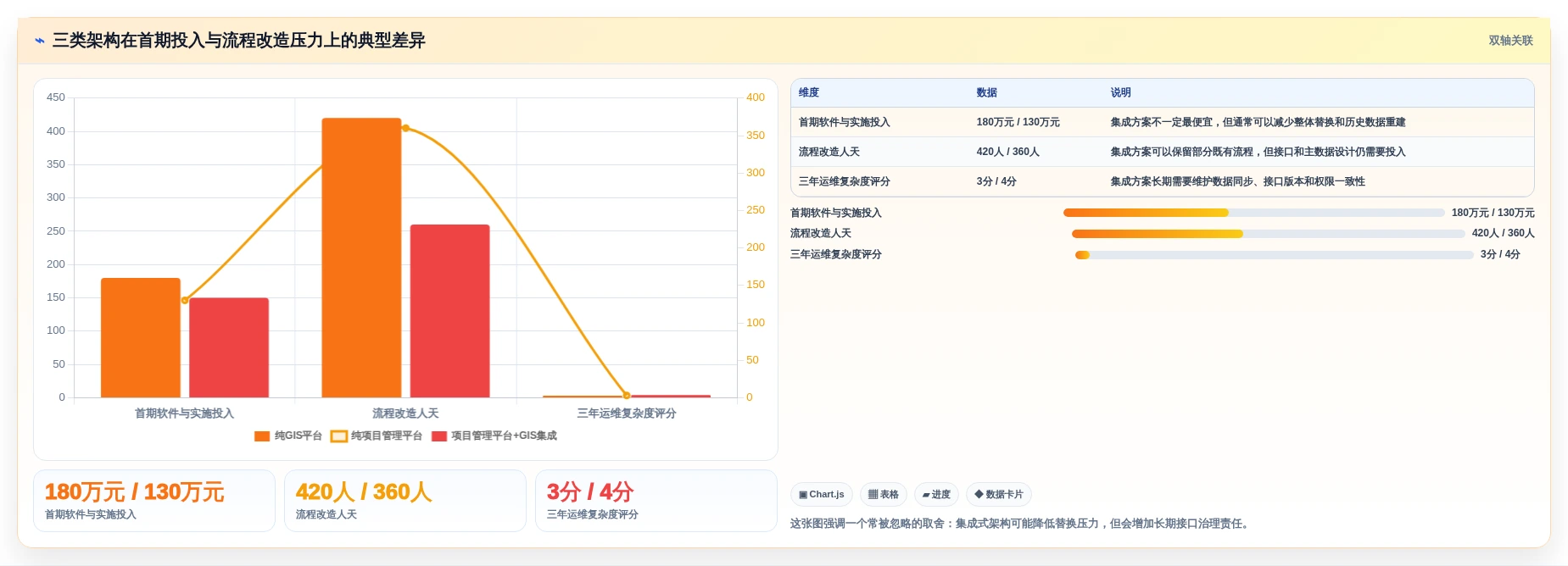Click the description starting 集成方案不一定最便宜

[1258, 122]
